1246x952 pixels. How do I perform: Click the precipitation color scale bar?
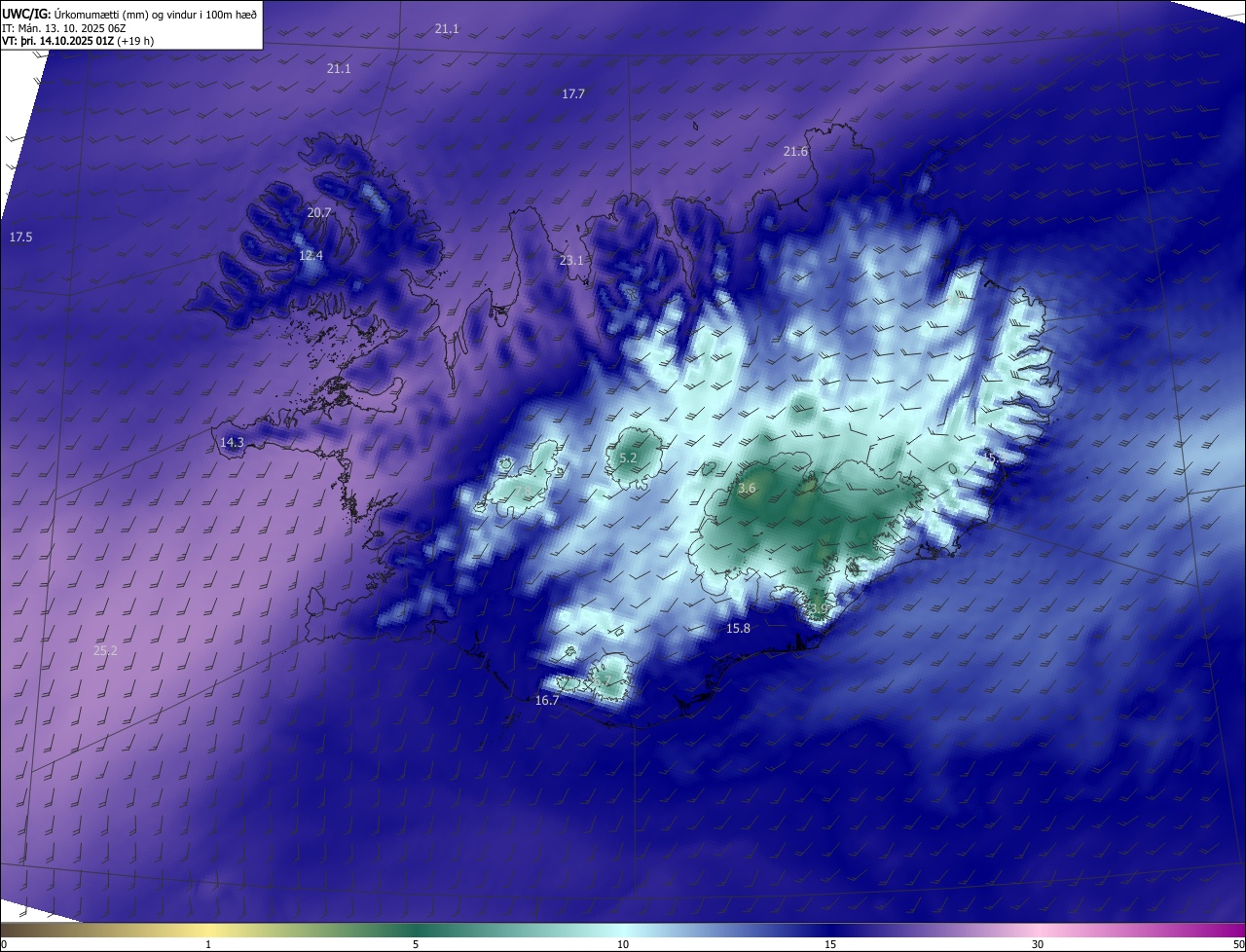[623, 930]
